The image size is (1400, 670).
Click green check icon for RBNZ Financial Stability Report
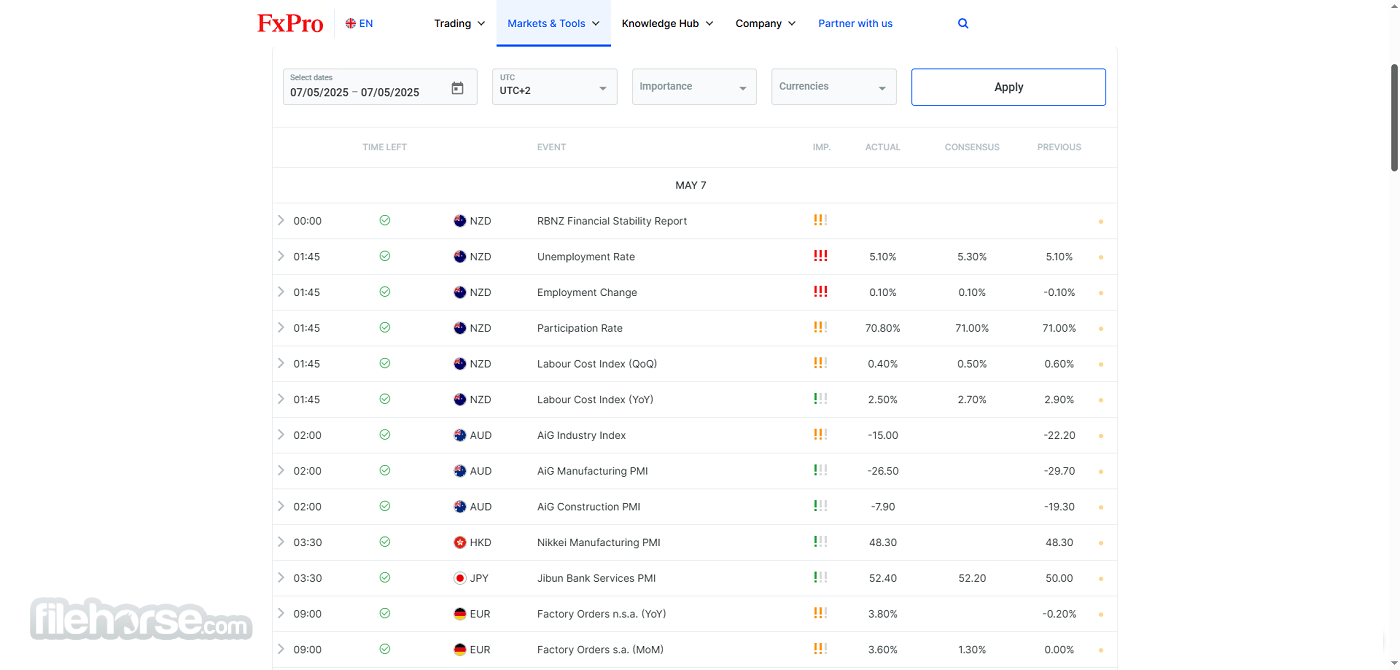tap(385, 220)
